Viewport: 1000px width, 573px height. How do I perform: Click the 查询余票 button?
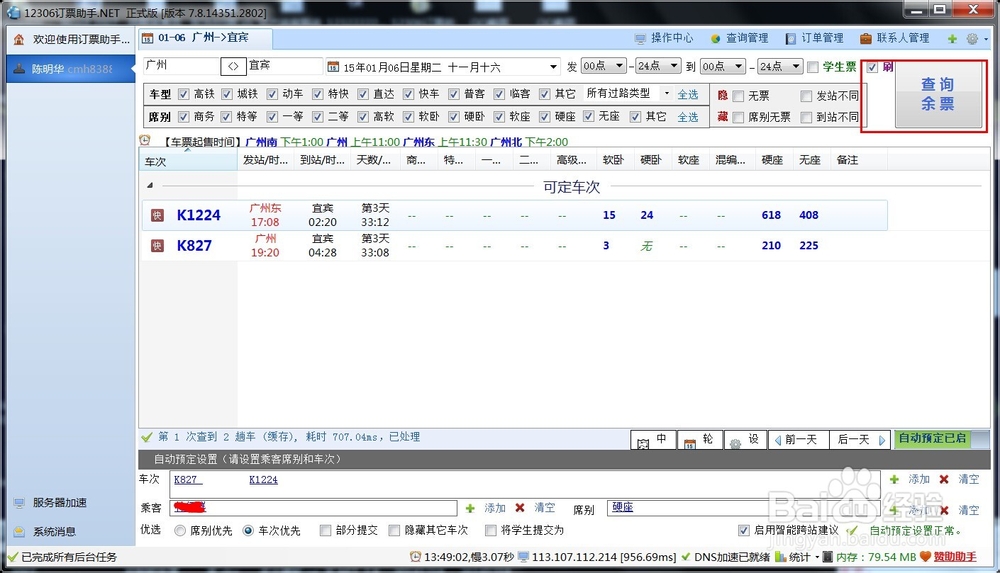pos(938,94)
